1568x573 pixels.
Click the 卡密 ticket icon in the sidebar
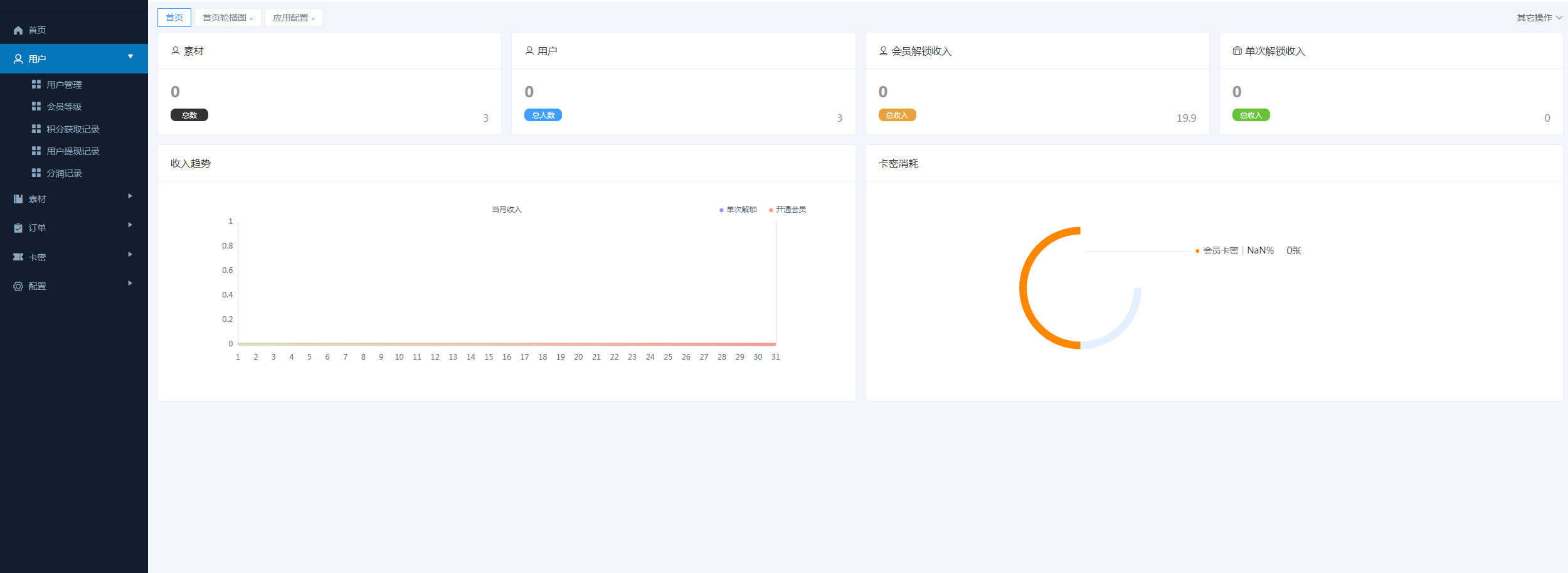(18, 257)
